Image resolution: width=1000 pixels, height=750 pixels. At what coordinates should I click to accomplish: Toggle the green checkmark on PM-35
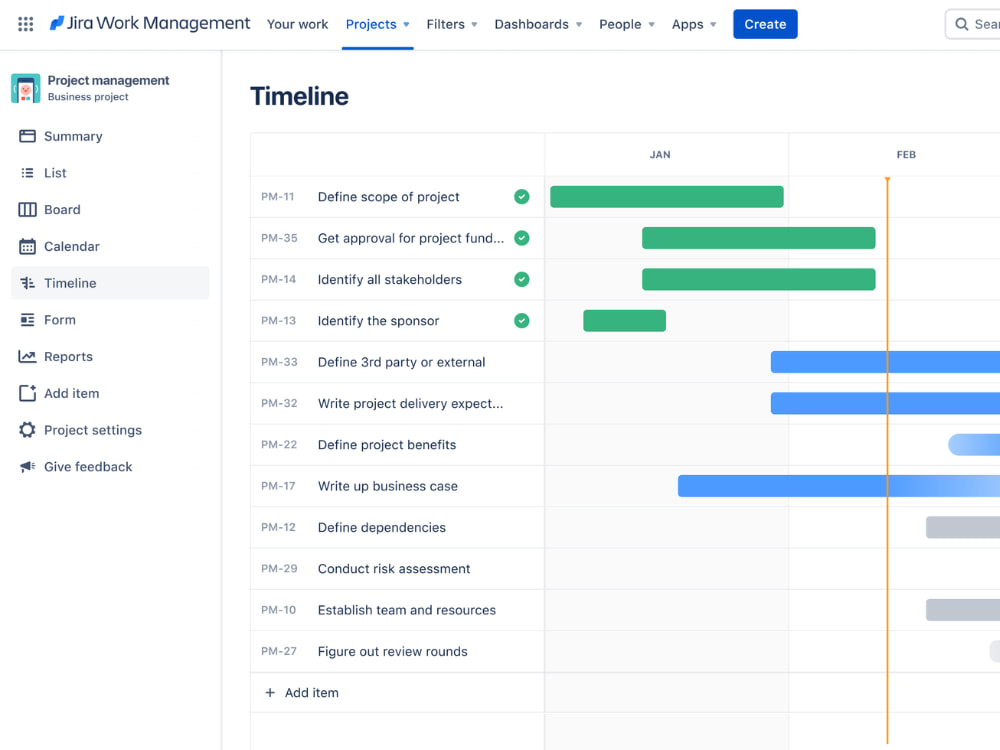coord(521,238)
